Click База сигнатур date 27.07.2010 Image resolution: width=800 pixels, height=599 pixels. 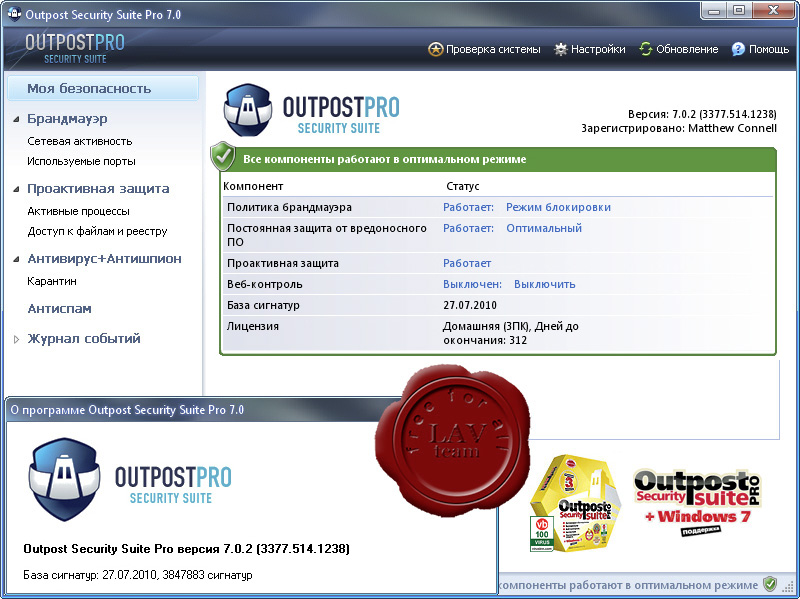[x=469, y=305]
